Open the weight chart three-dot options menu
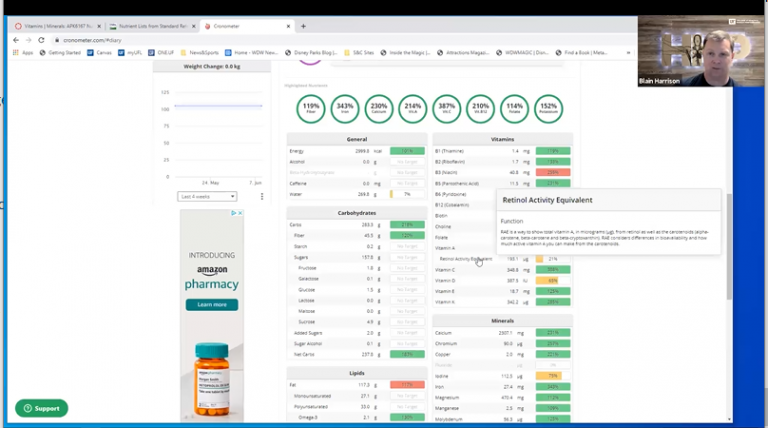 tap(262, 197)
